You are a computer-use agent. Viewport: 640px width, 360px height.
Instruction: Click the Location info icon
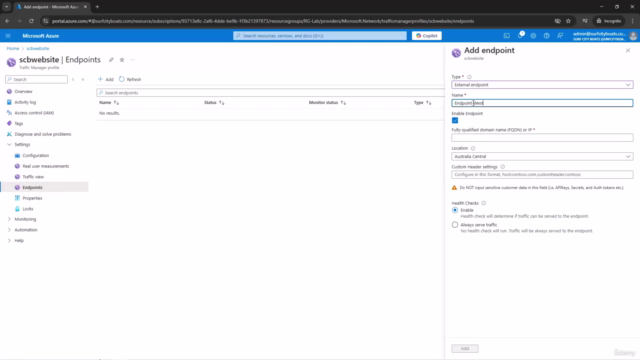pos(473,148)
